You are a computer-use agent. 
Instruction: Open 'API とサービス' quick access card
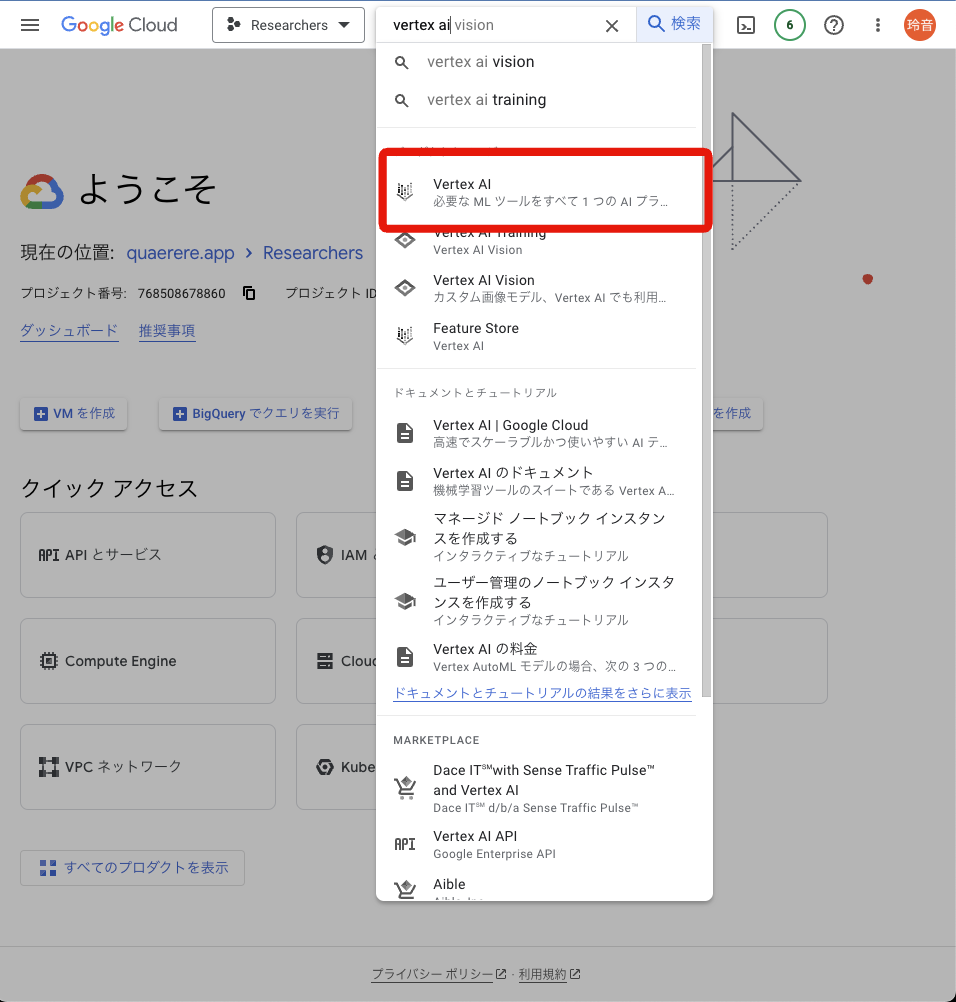[x=148, y=555]
